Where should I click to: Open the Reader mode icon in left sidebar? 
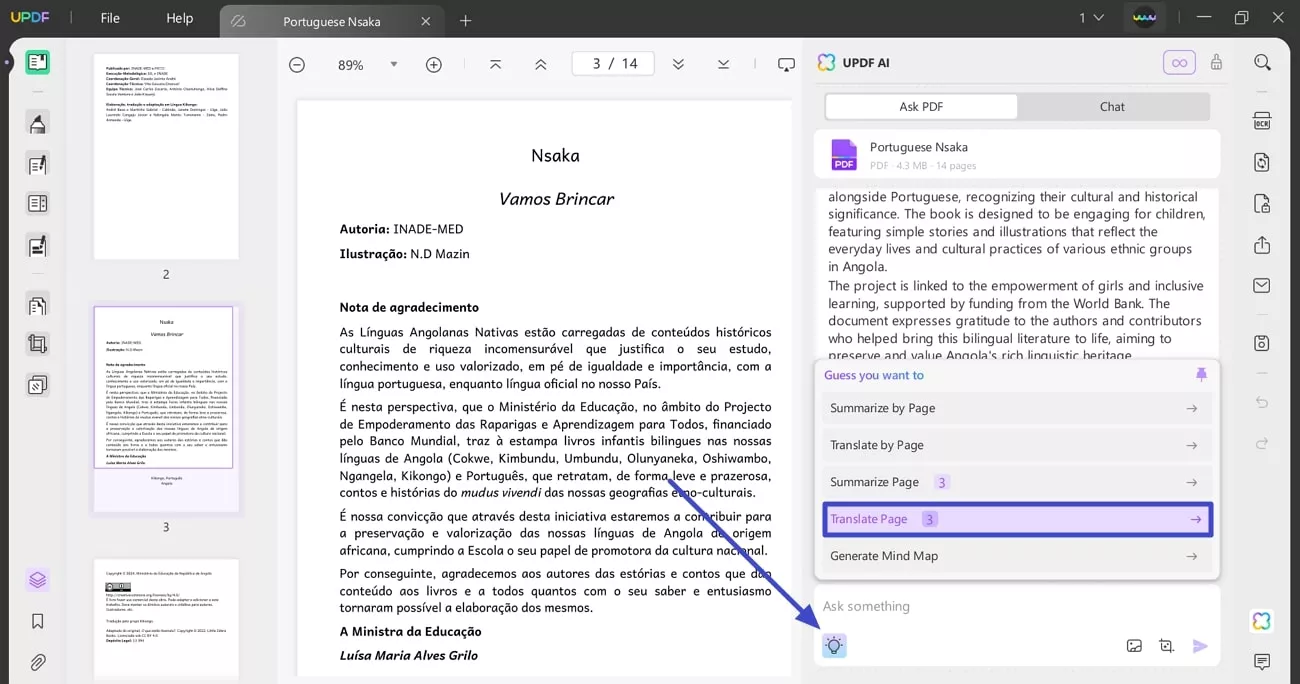[x=38, y=62]
